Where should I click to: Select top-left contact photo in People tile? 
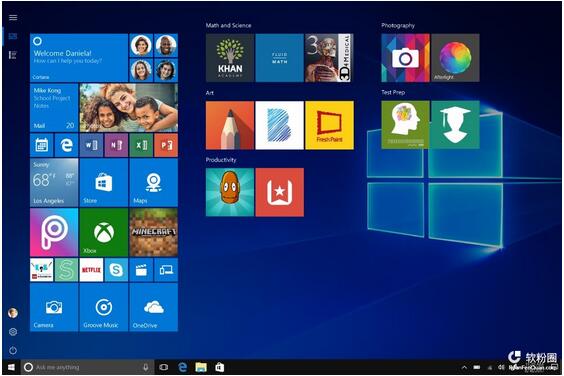point(141,45)
